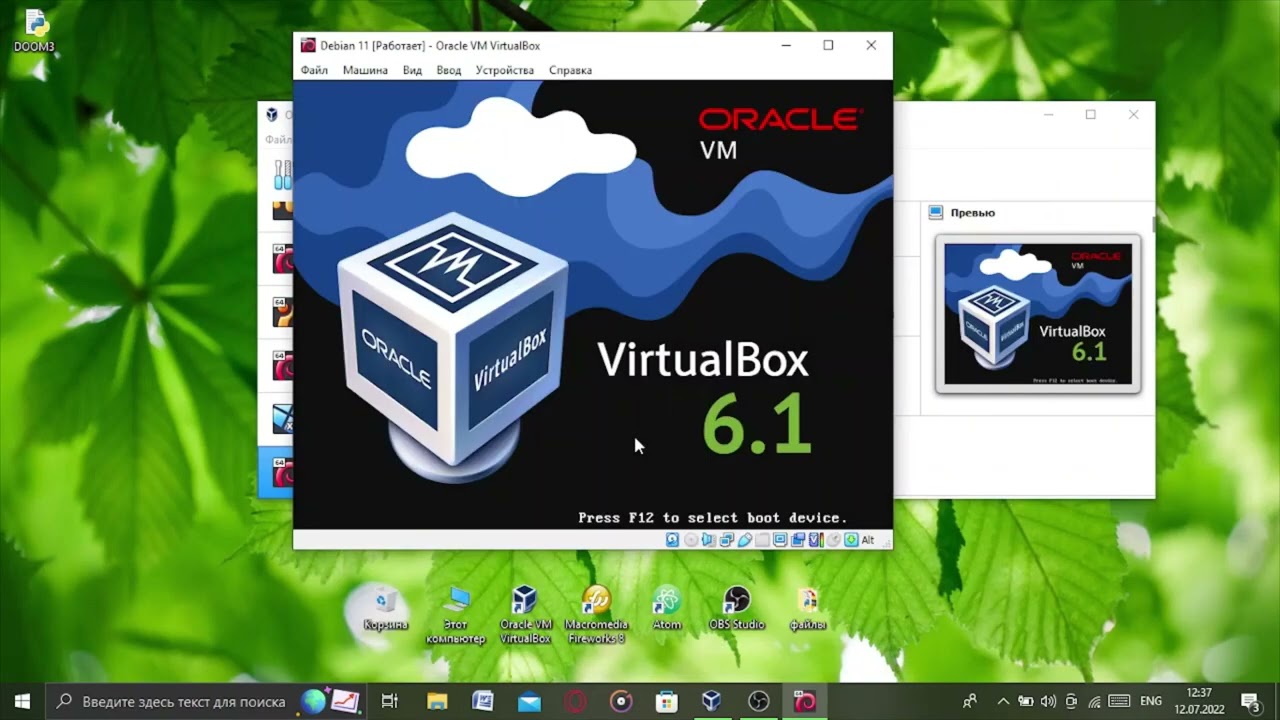This screenshot has height=720, width=1280.
Task: Switch to OBS Studio taskbar button
Action: click(758, 701)
